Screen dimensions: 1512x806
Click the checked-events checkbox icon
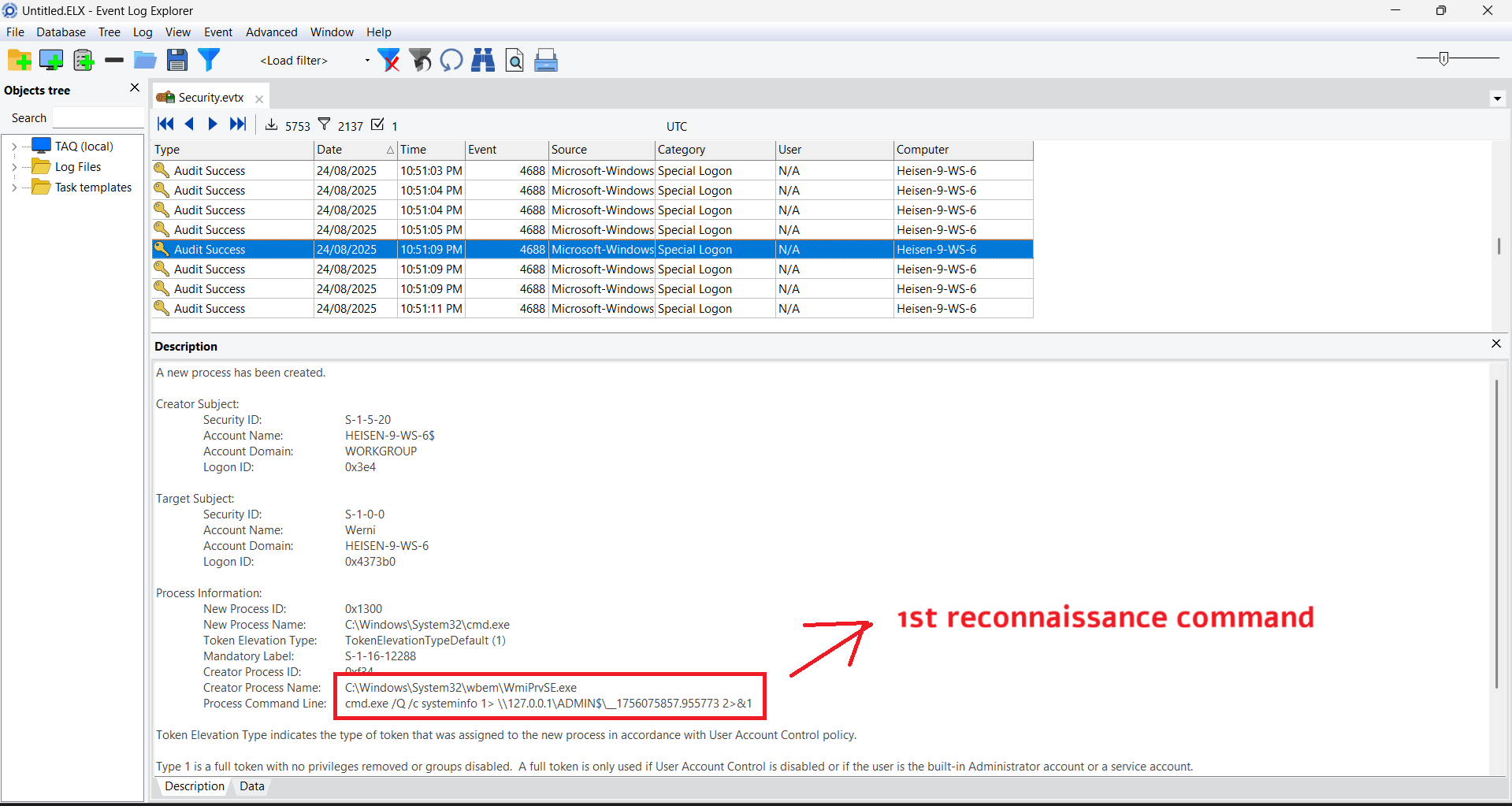click(377, 124)
